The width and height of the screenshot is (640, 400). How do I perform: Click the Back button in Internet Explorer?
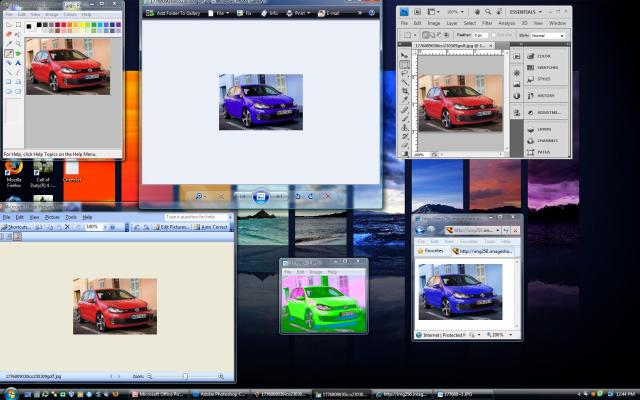[420, 231]
